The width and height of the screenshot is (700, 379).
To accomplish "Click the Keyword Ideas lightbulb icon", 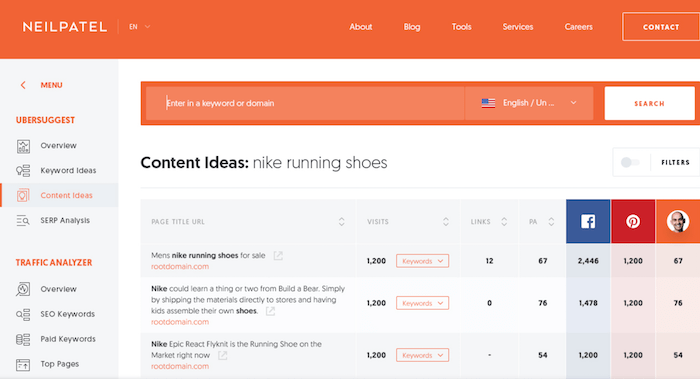I will point(23,171).
